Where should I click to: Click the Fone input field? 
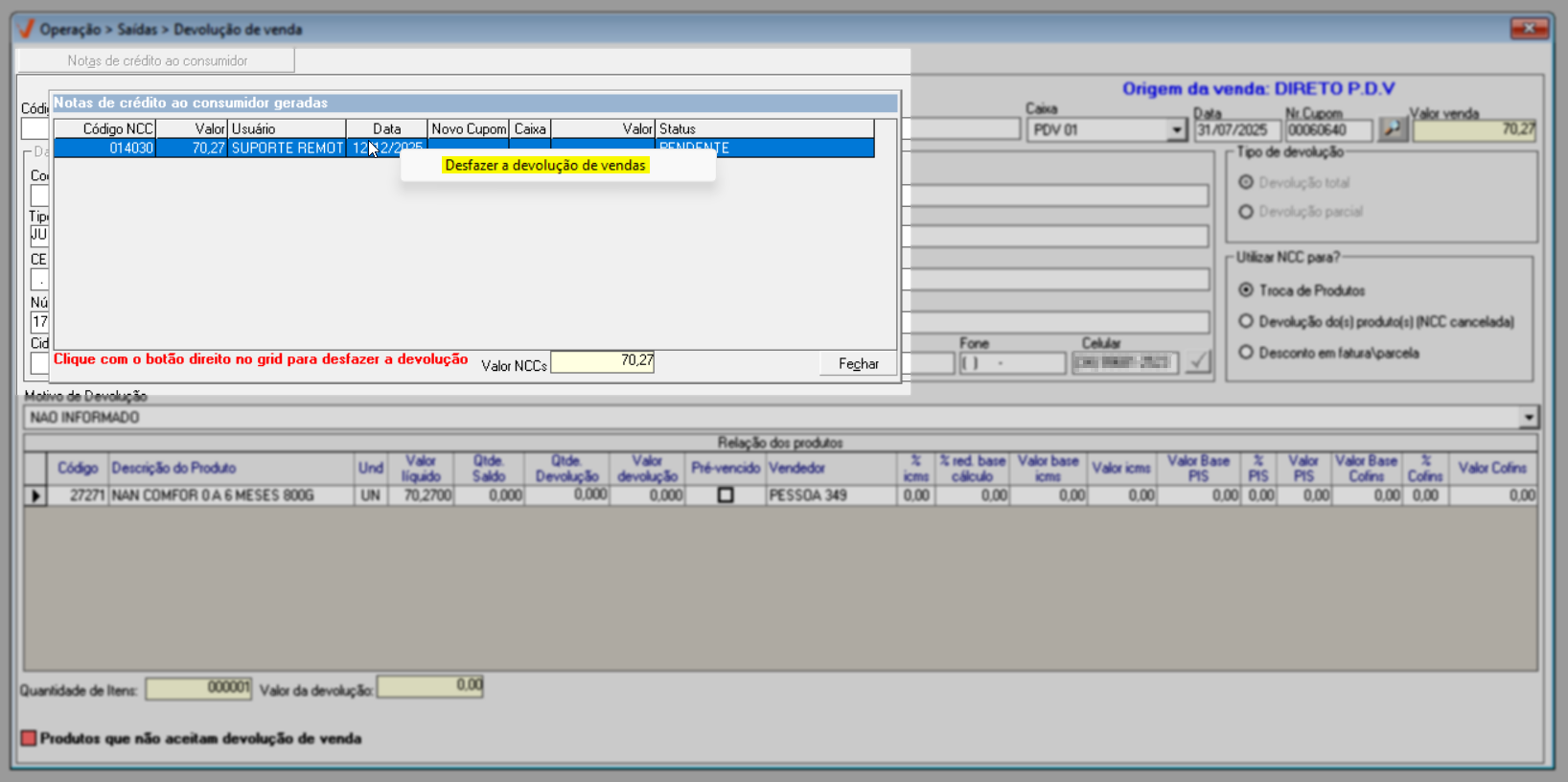[1013, 363]
